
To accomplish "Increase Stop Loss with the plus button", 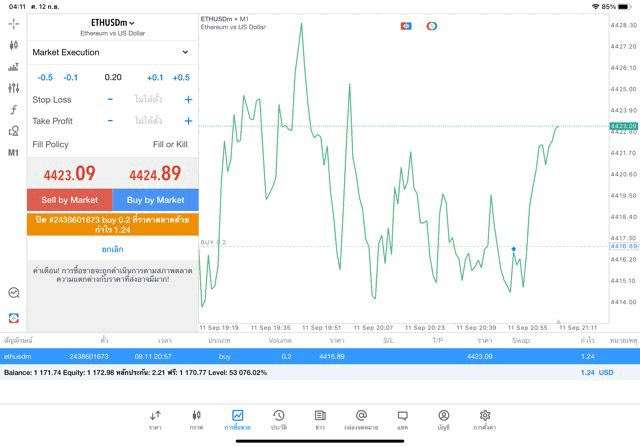I will pos(188,100).
